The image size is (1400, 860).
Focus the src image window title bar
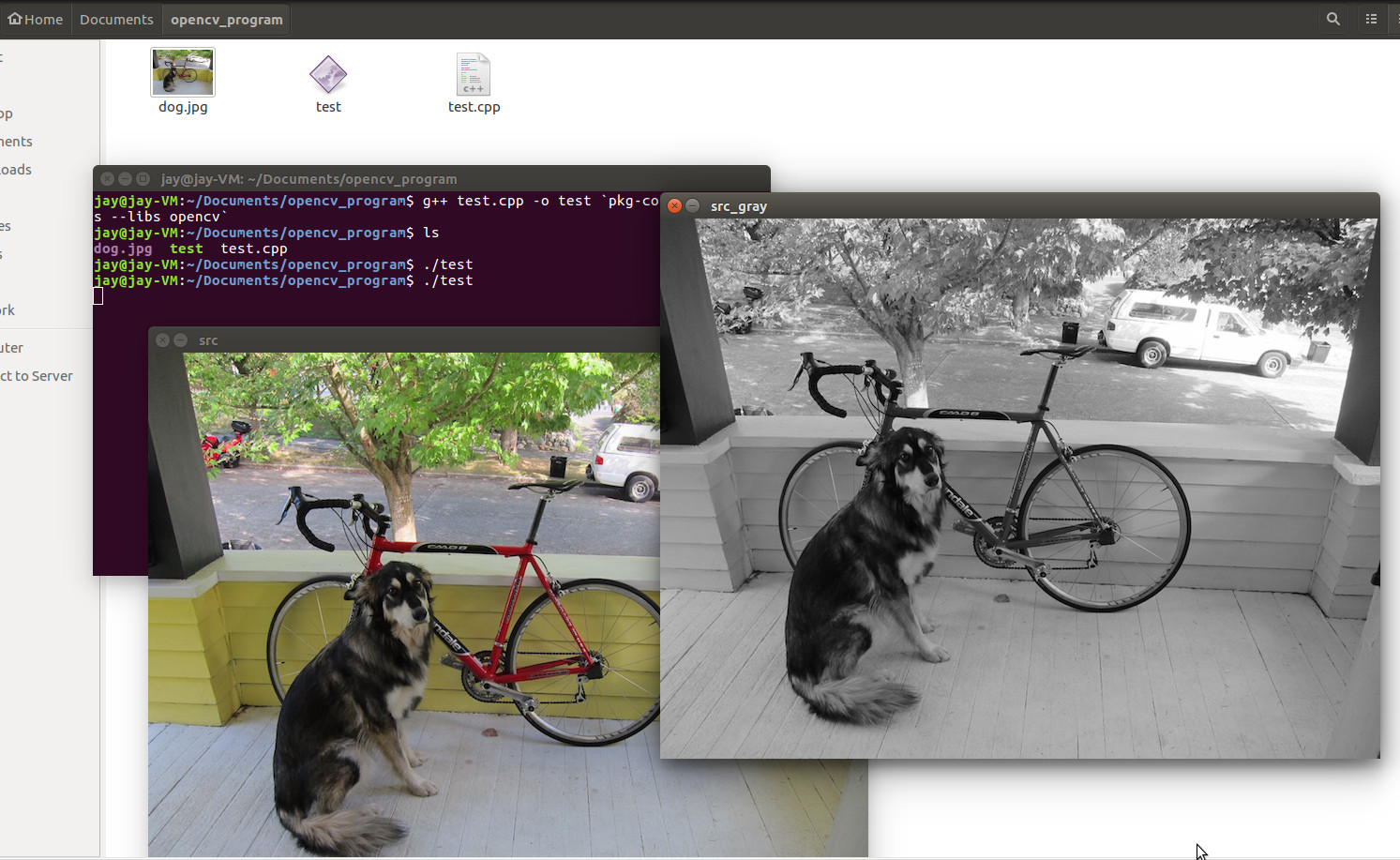tap(375, 339)
